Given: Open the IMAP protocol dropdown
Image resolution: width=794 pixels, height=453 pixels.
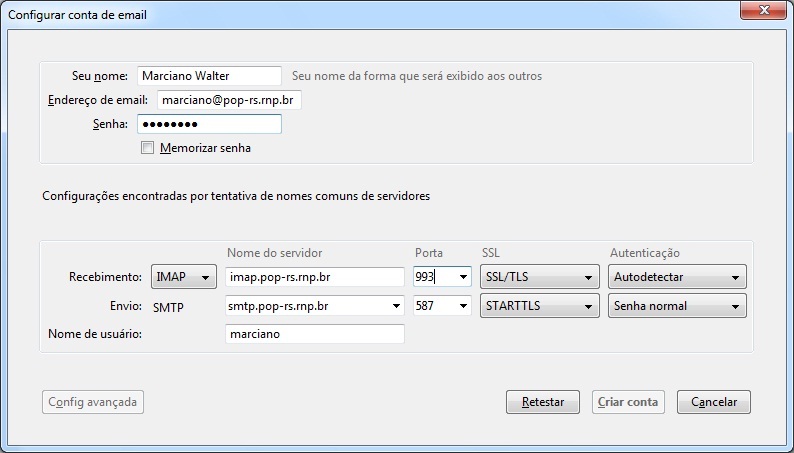Looking at the screenshot, I should 184,277.
